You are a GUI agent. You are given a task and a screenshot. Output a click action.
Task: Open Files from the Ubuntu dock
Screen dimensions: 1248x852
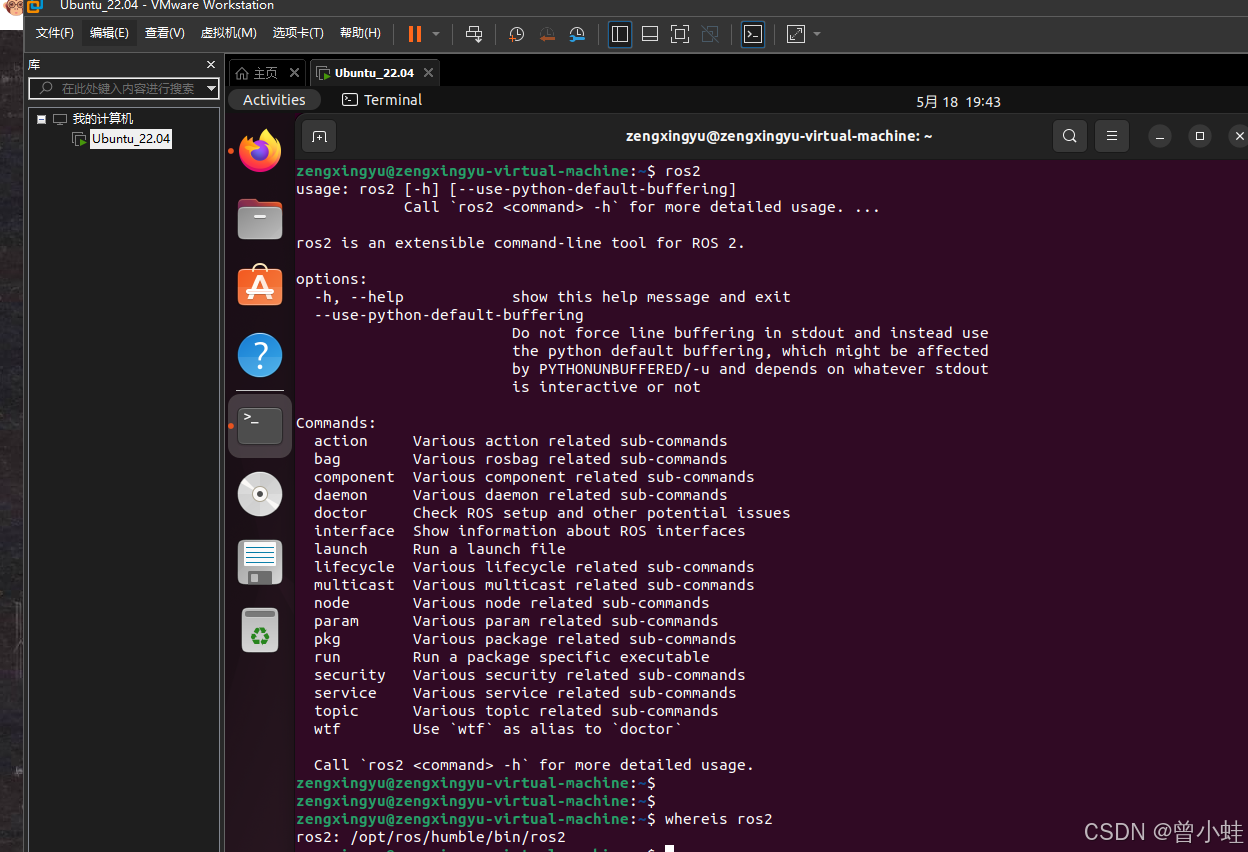(x=260, y=219)
